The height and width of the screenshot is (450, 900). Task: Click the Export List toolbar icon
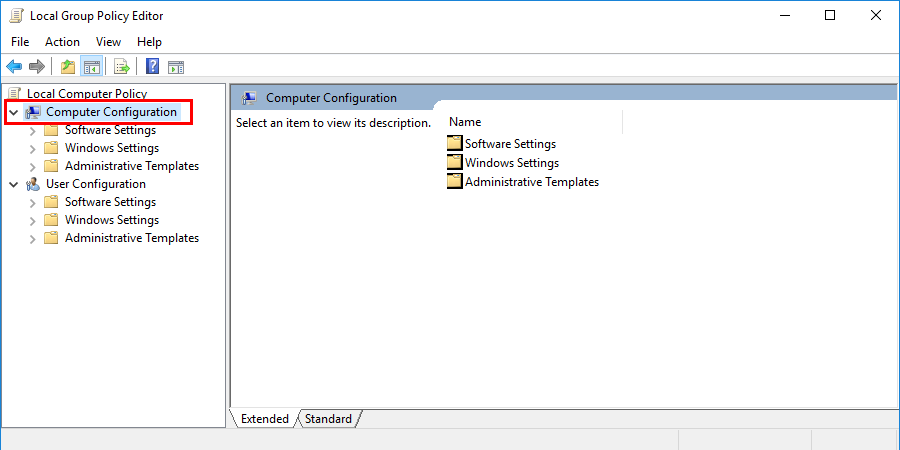[x=122, y=67]
